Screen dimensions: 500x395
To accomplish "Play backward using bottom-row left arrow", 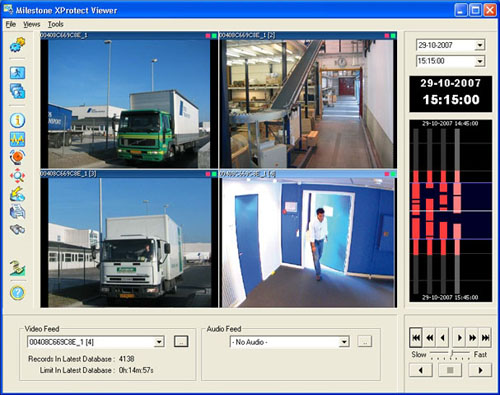I will tap(421, 370).
